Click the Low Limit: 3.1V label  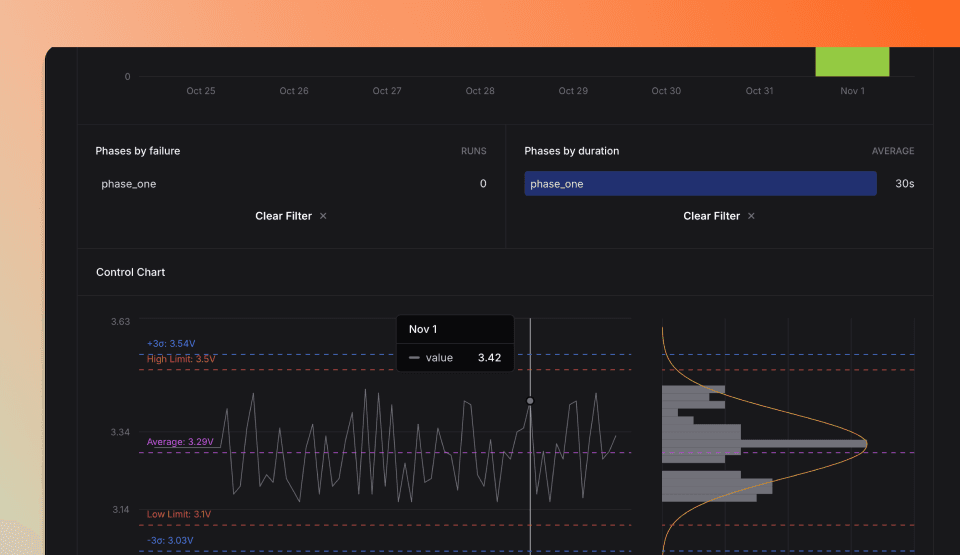[x=179, y=514]
